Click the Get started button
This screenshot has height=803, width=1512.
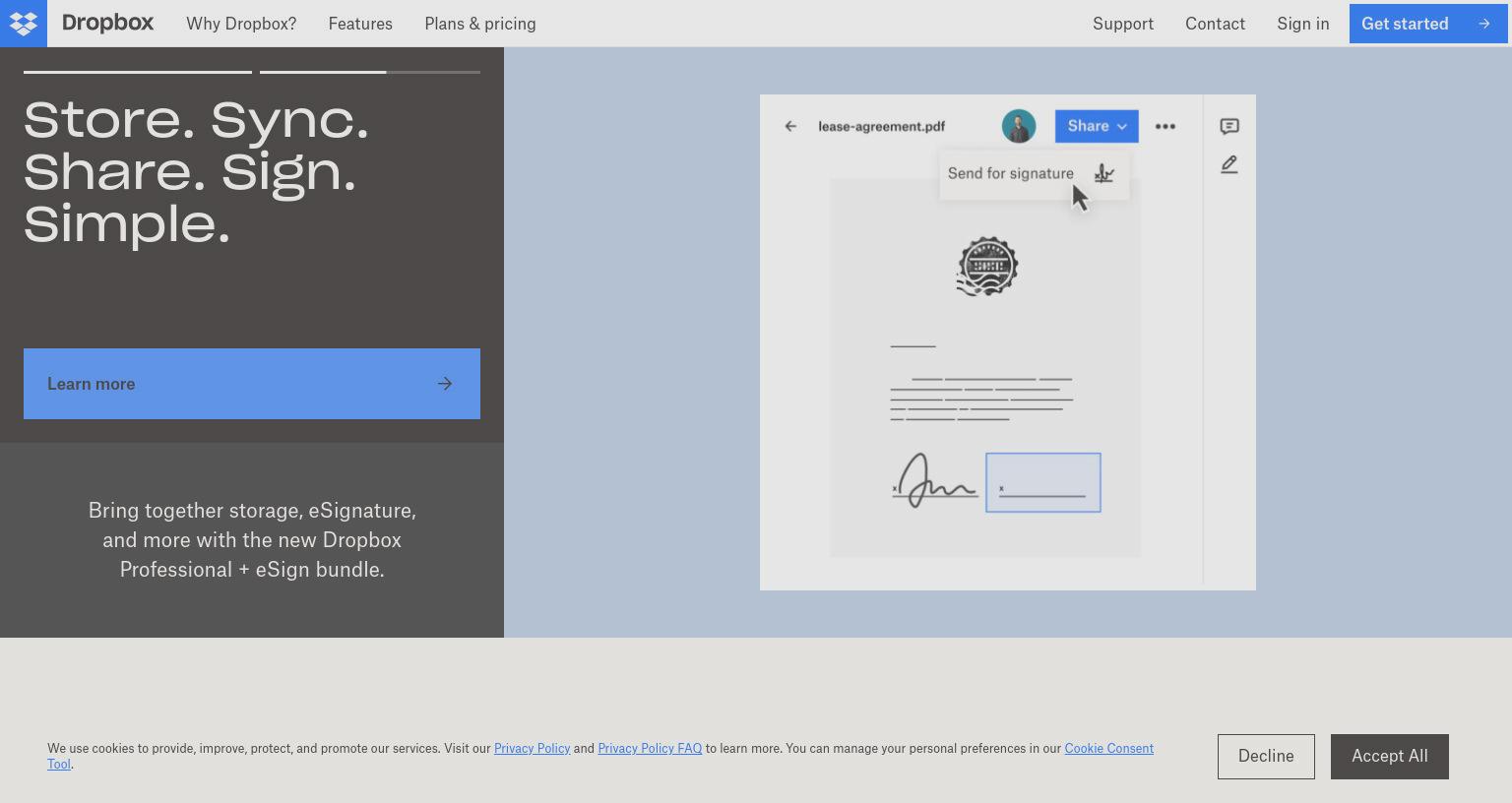click(x=1427, y=24)
